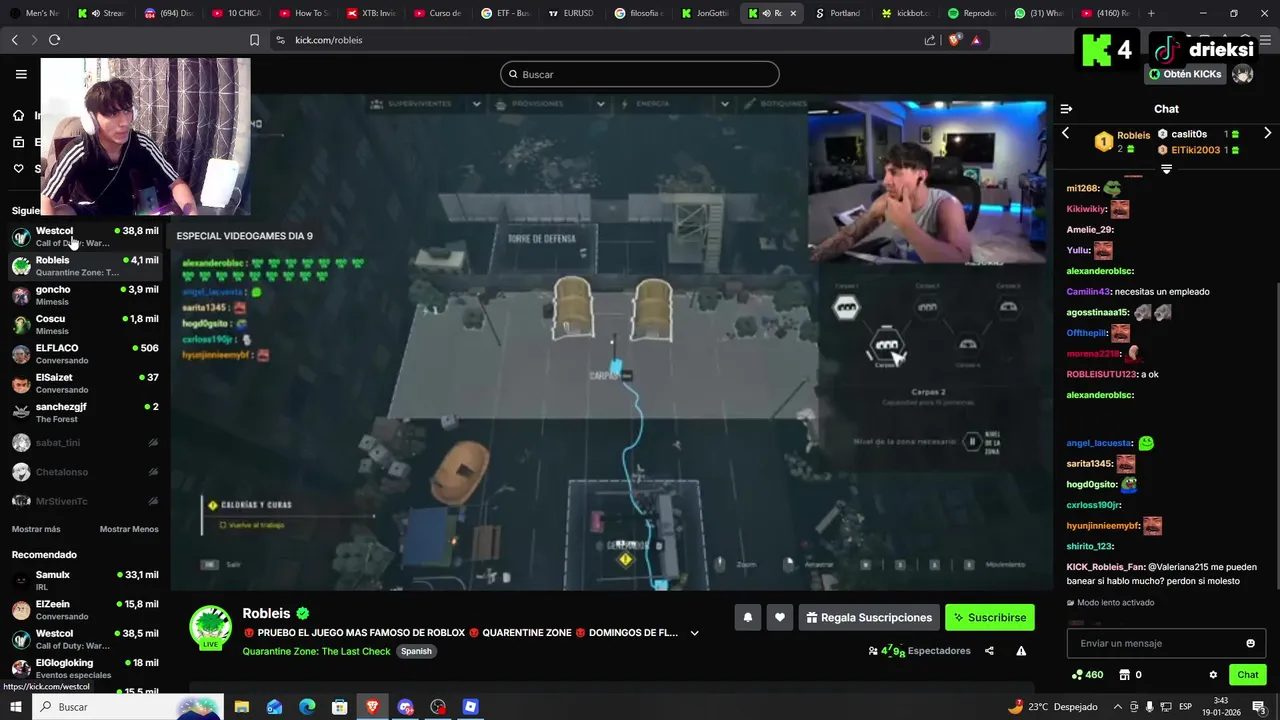Viewport: 1280px width, 720px height.
Task: Open ElSaizet channel in following list
Action: click(x=85, y=383)
